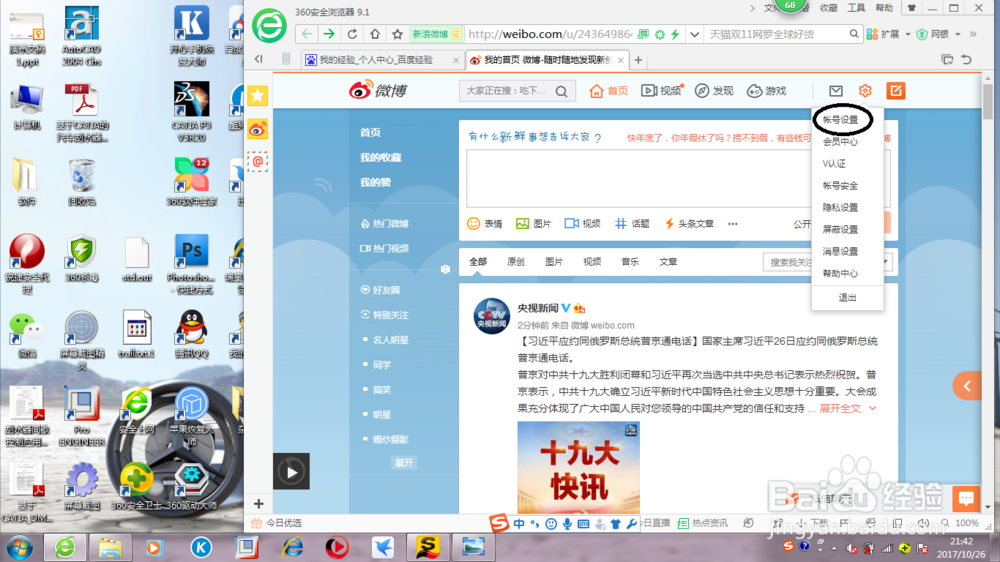Open address bar history dropdown arrow
Screen dimensions: 1000x562
695,34
